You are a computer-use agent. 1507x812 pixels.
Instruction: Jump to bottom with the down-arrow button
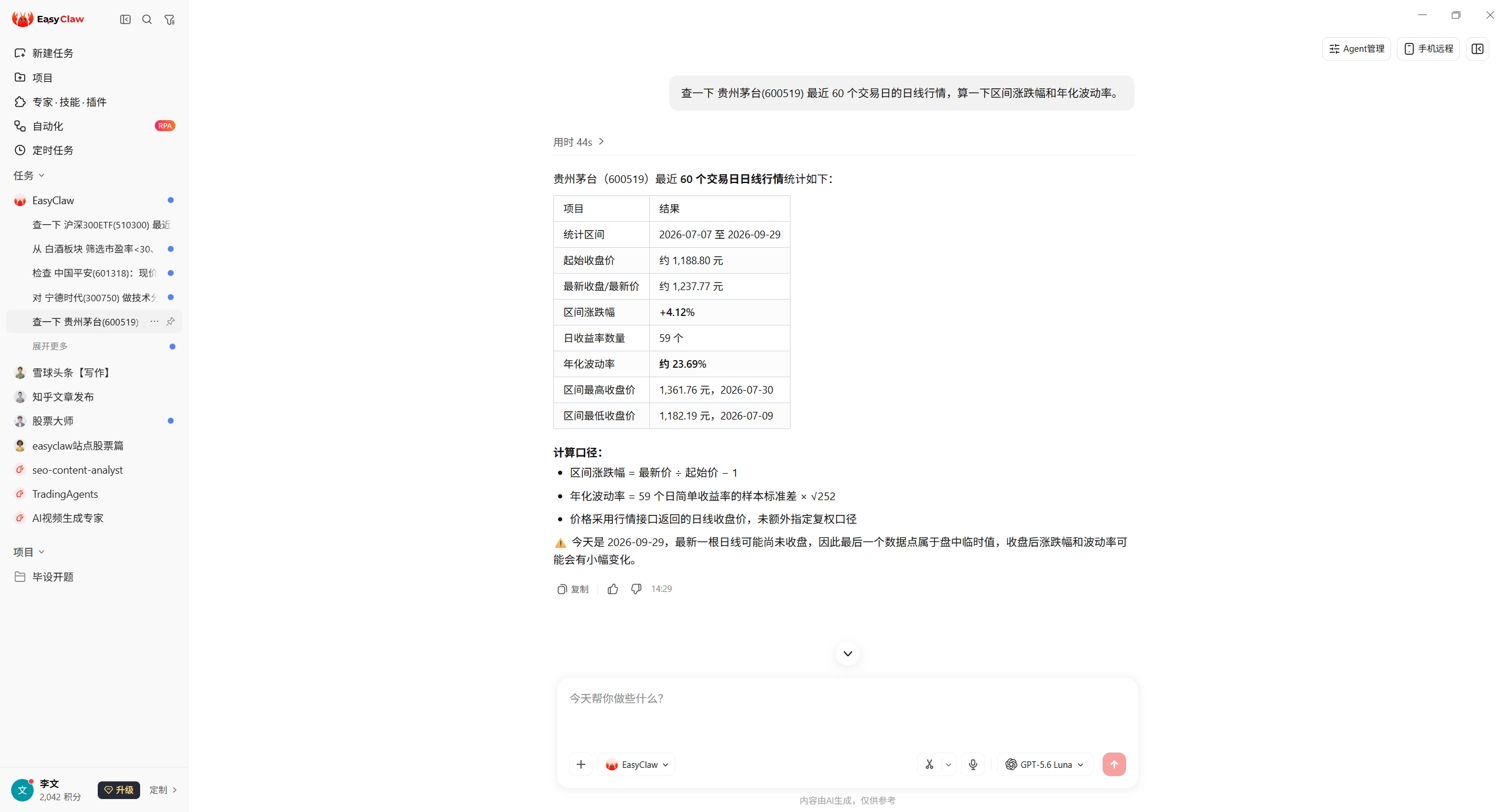coord(848,654)
